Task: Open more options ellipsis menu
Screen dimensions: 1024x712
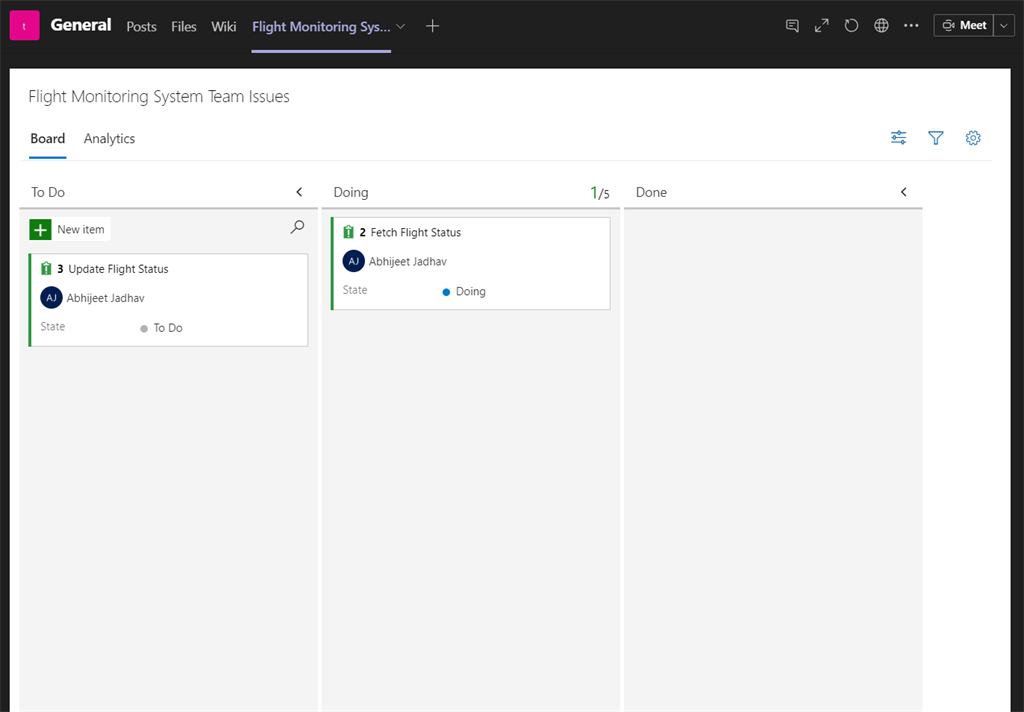Action: pos(911,26)
